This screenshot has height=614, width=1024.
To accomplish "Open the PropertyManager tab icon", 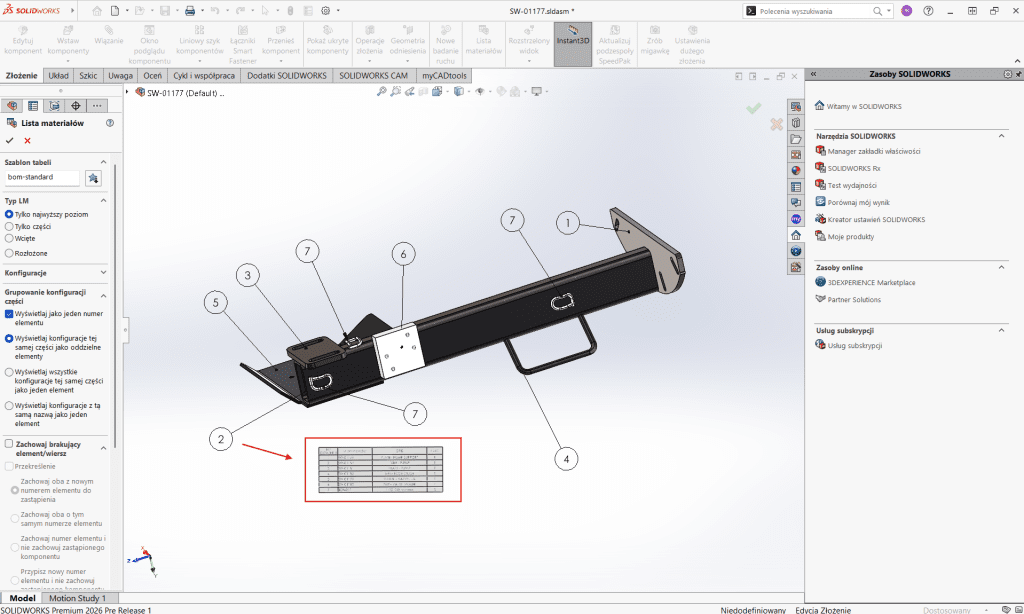I will click(x=33, y=105).
